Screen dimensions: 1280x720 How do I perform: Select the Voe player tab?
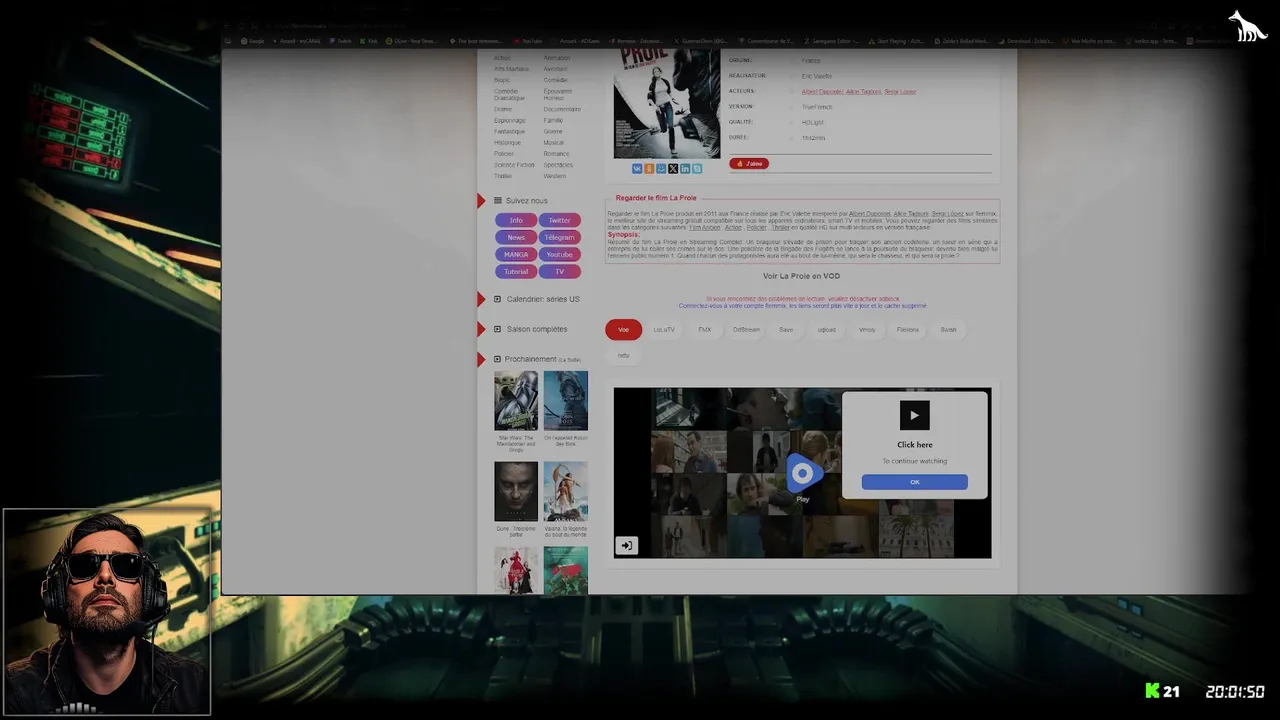[x=623, y=329]
